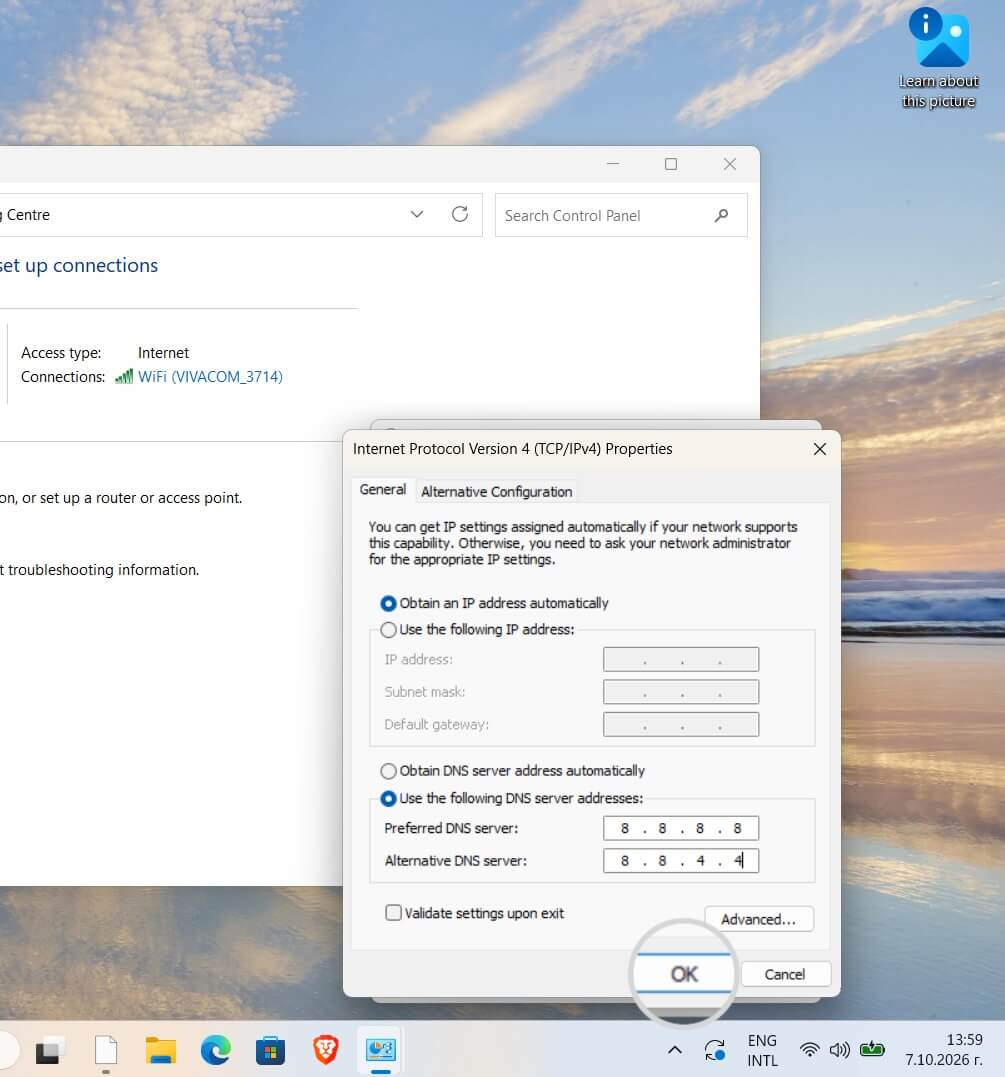Launch Brave browser from the taskbar
Screen dimensions: 1005x1077
[326, 1050]
